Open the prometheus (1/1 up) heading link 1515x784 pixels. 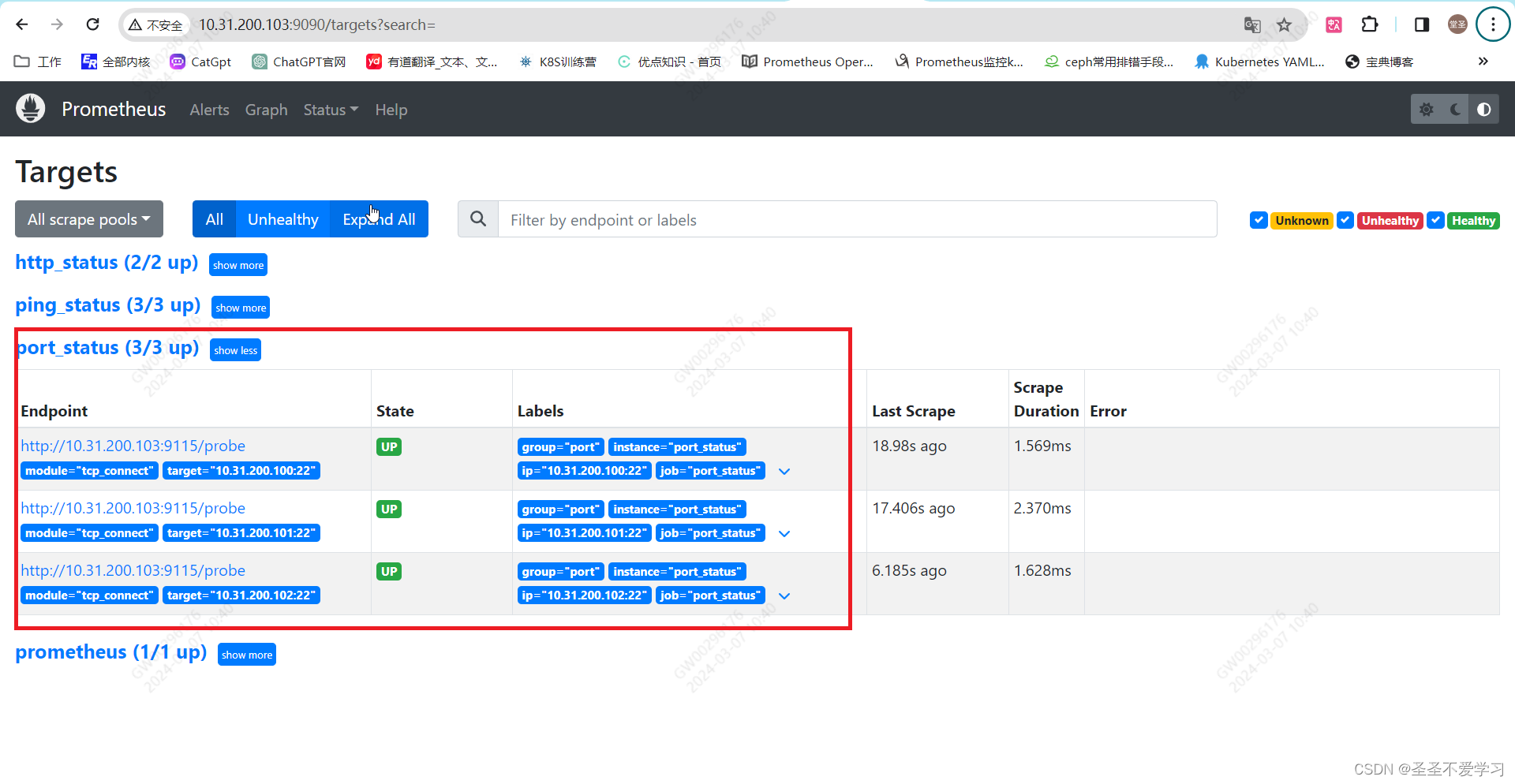click(x=111, y=652)
